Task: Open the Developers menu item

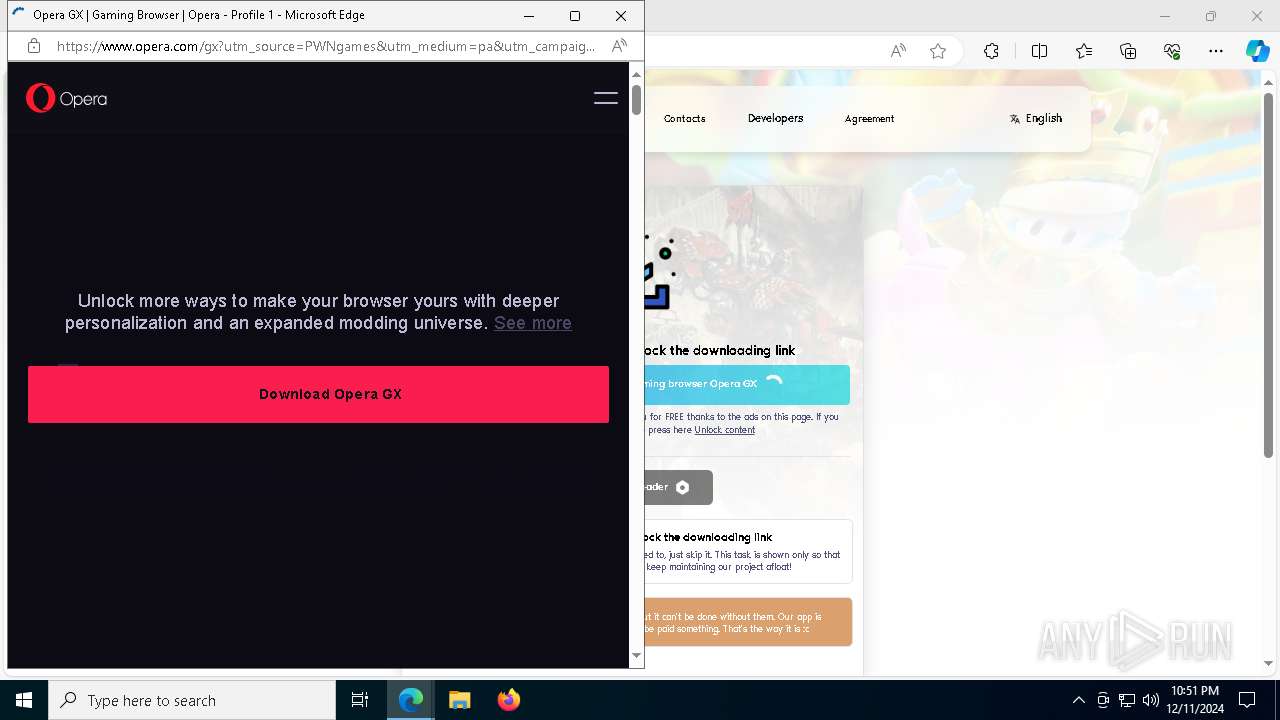Action: tap(775, 118)
